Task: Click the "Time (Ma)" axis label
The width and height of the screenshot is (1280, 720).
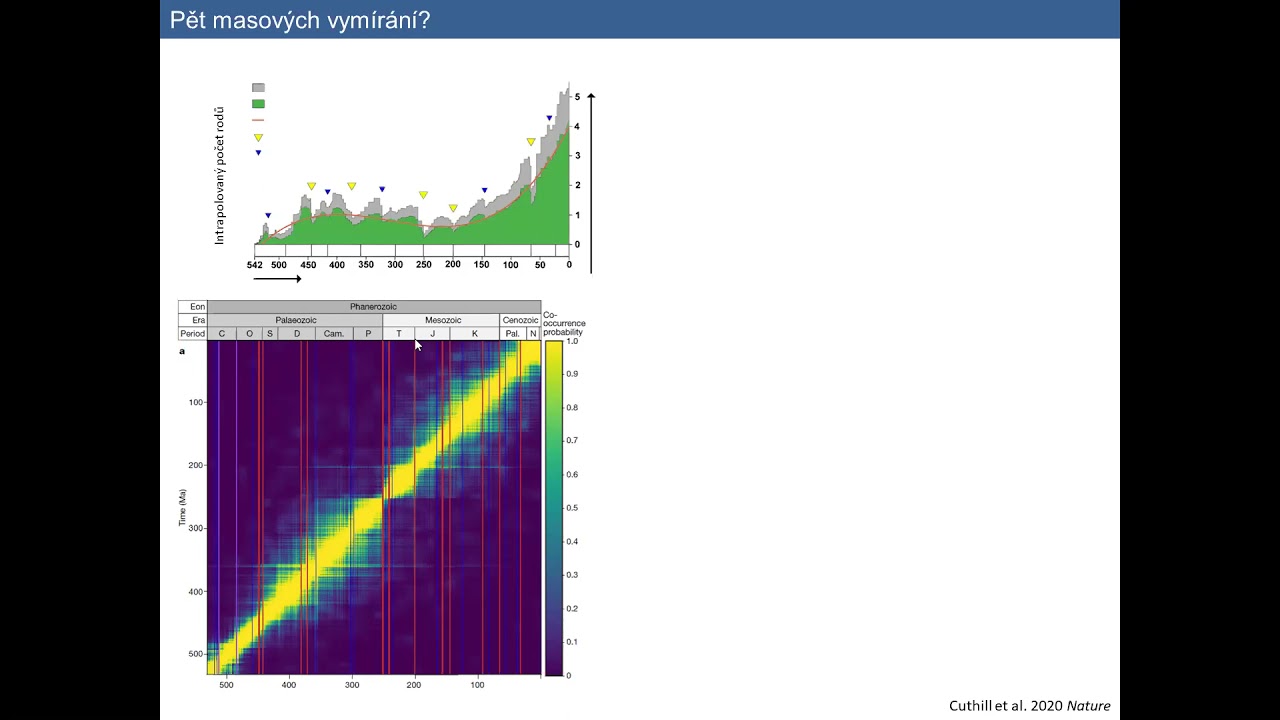Action: tap(183, 508)
